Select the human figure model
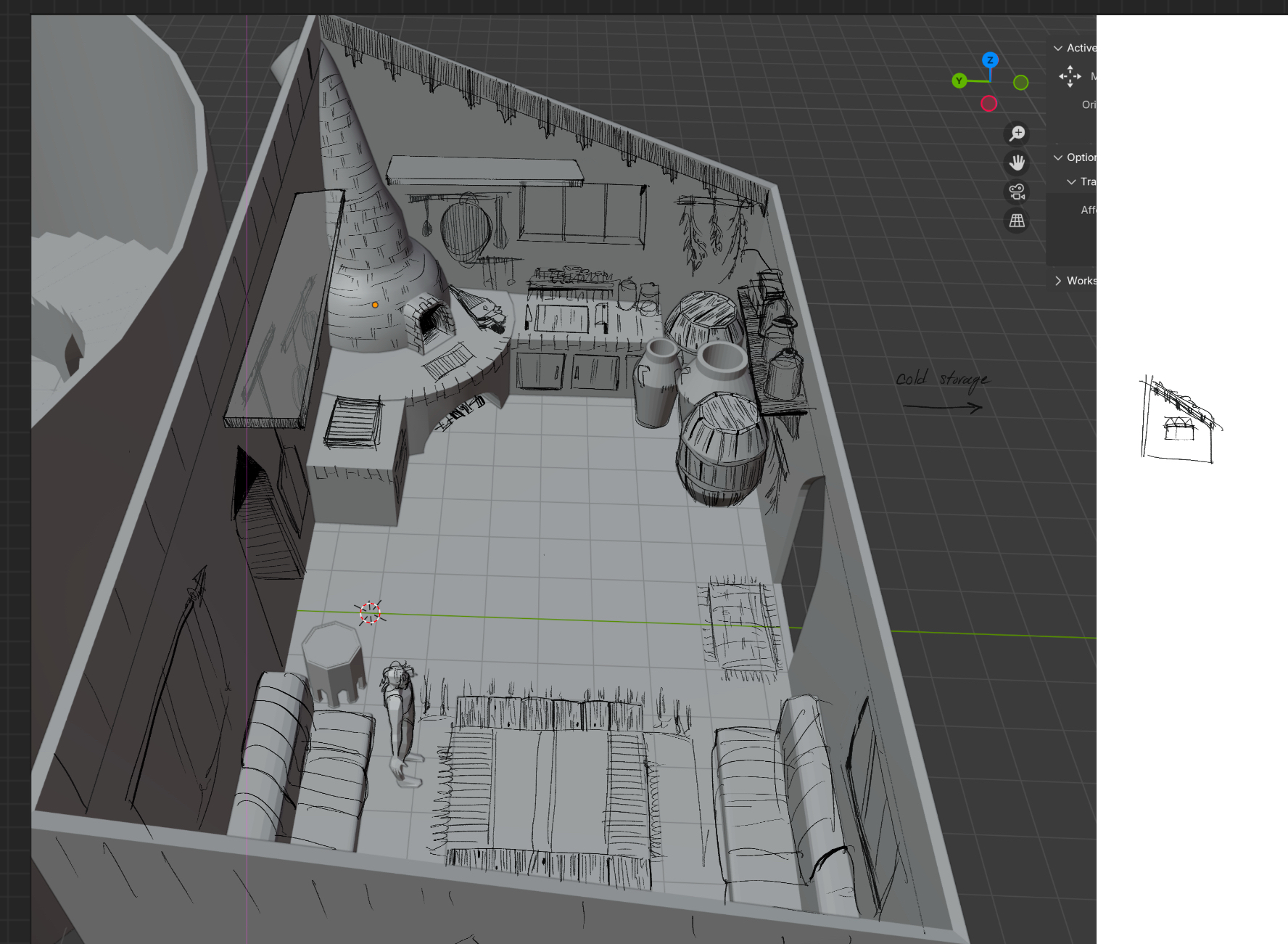The image size is (1288, 944). point(400,718)
